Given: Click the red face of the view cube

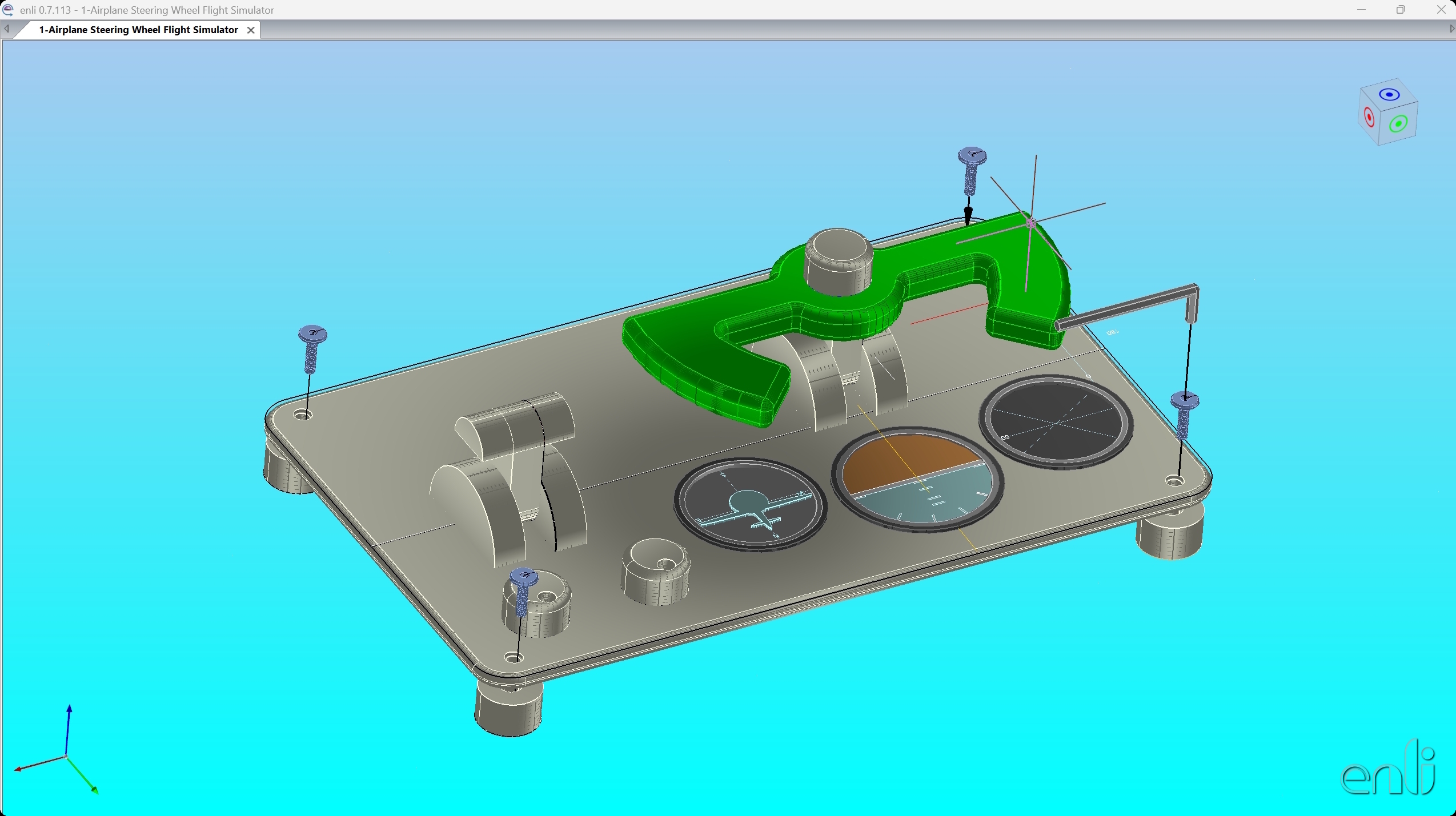Looking at the screenshot, I should tap(1369, 117).
